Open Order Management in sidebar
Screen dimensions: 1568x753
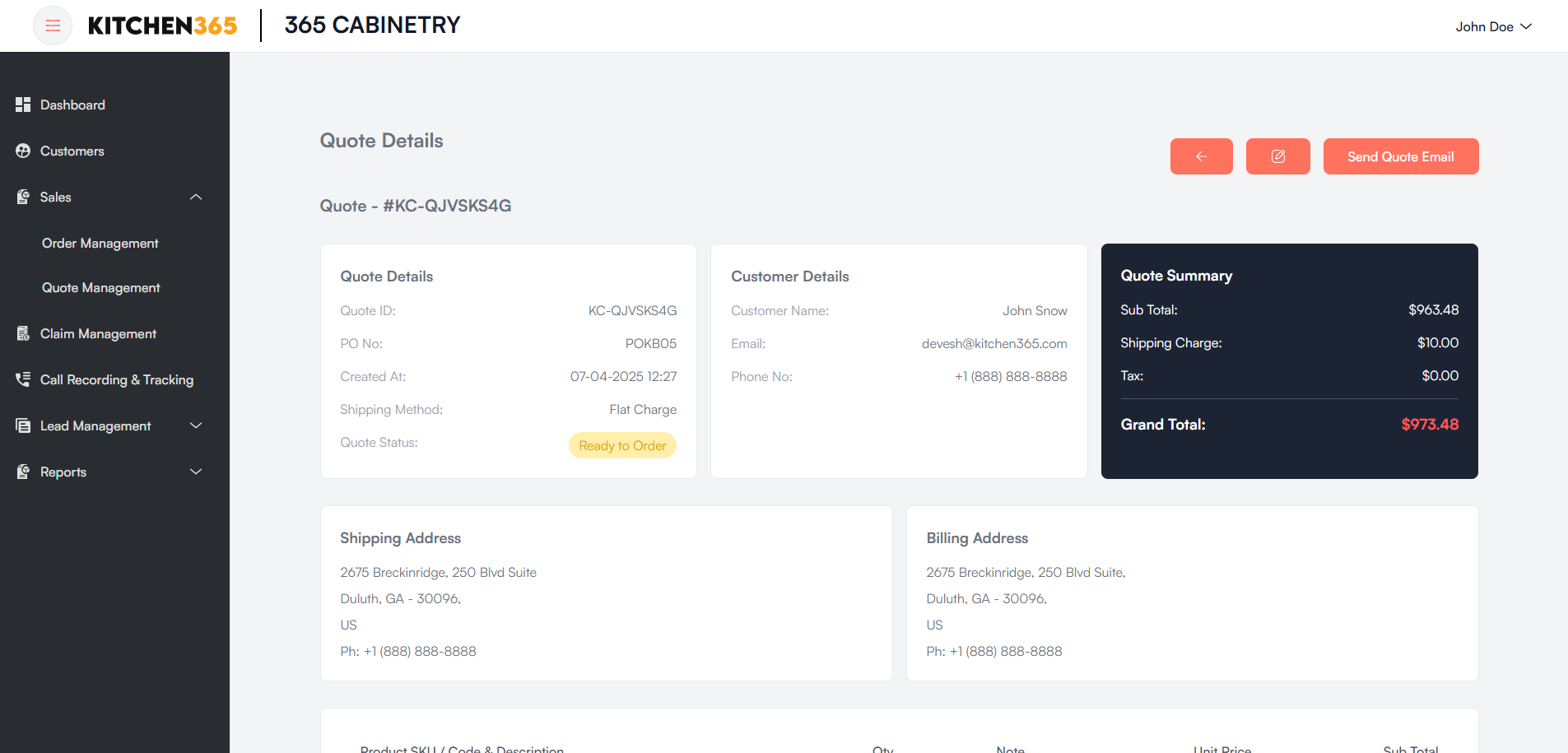[x=100, y=243]
